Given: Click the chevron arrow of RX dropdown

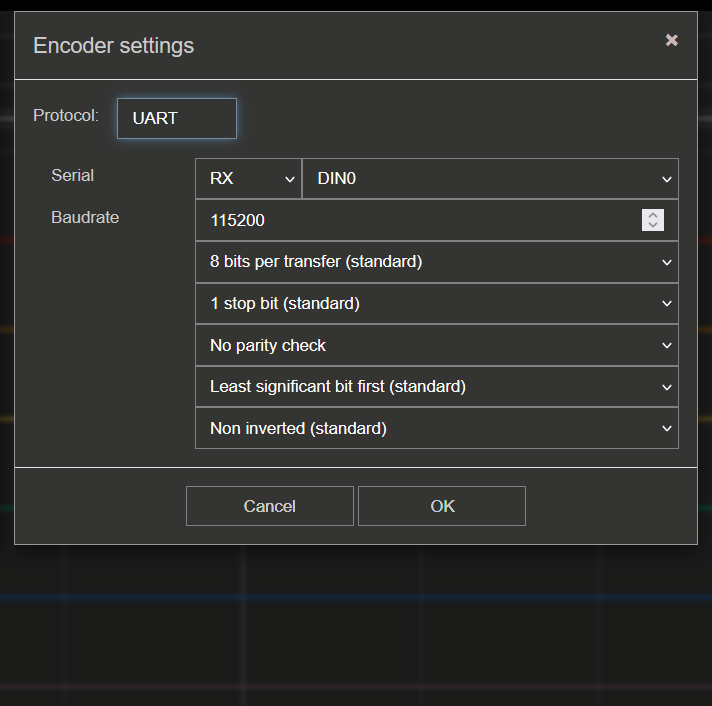Looking at the screenshot, I should [x=290, y=179].
